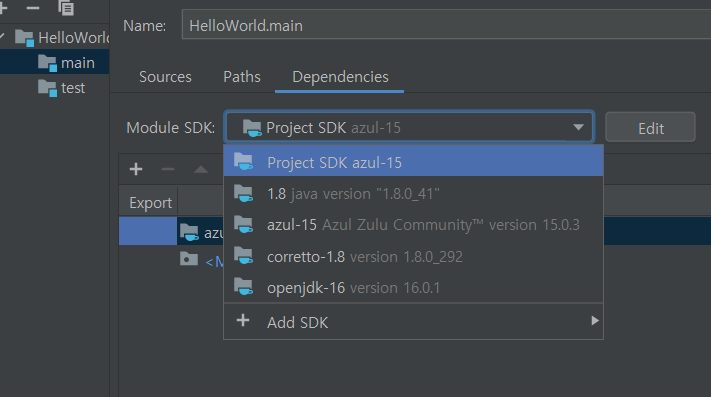Switch to the Dependencies tab
Screen dimensions: 711x397
340,77
